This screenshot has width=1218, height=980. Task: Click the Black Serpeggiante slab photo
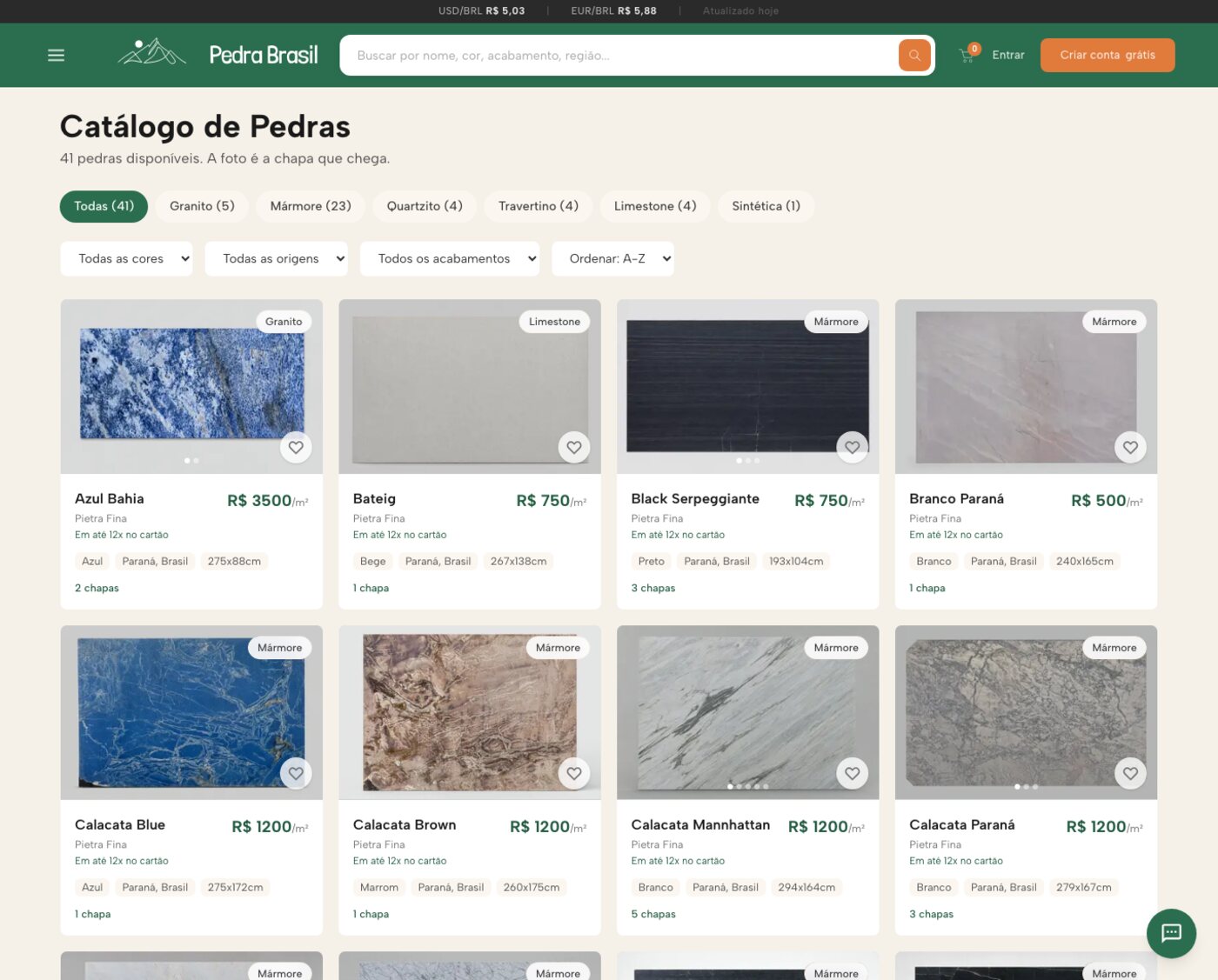(748, 385)
